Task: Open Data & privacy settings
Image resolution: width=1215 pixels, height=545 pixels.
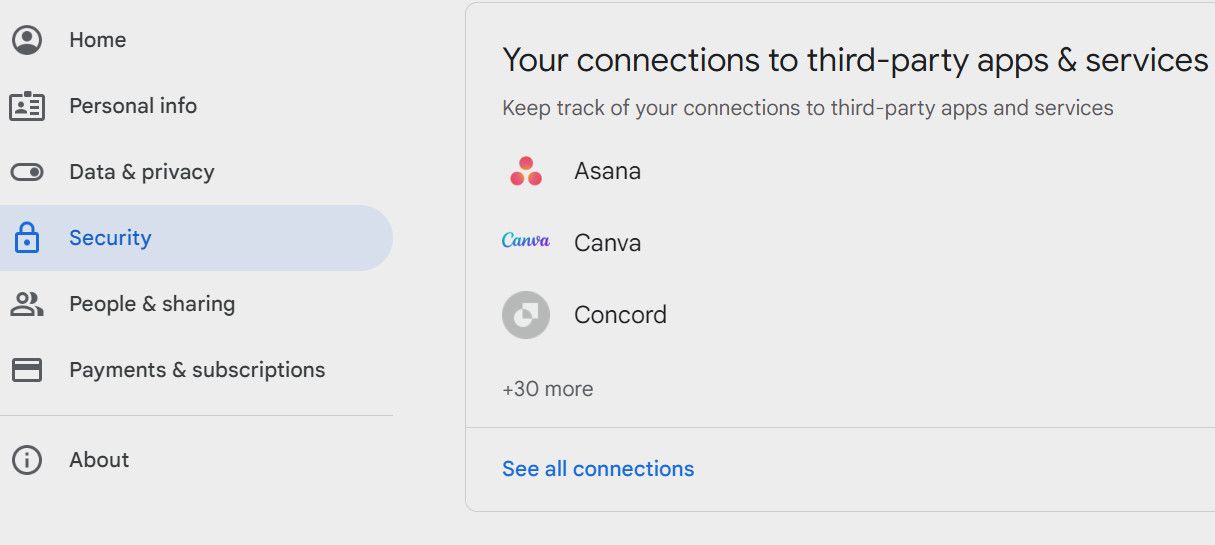Action: 142,172
